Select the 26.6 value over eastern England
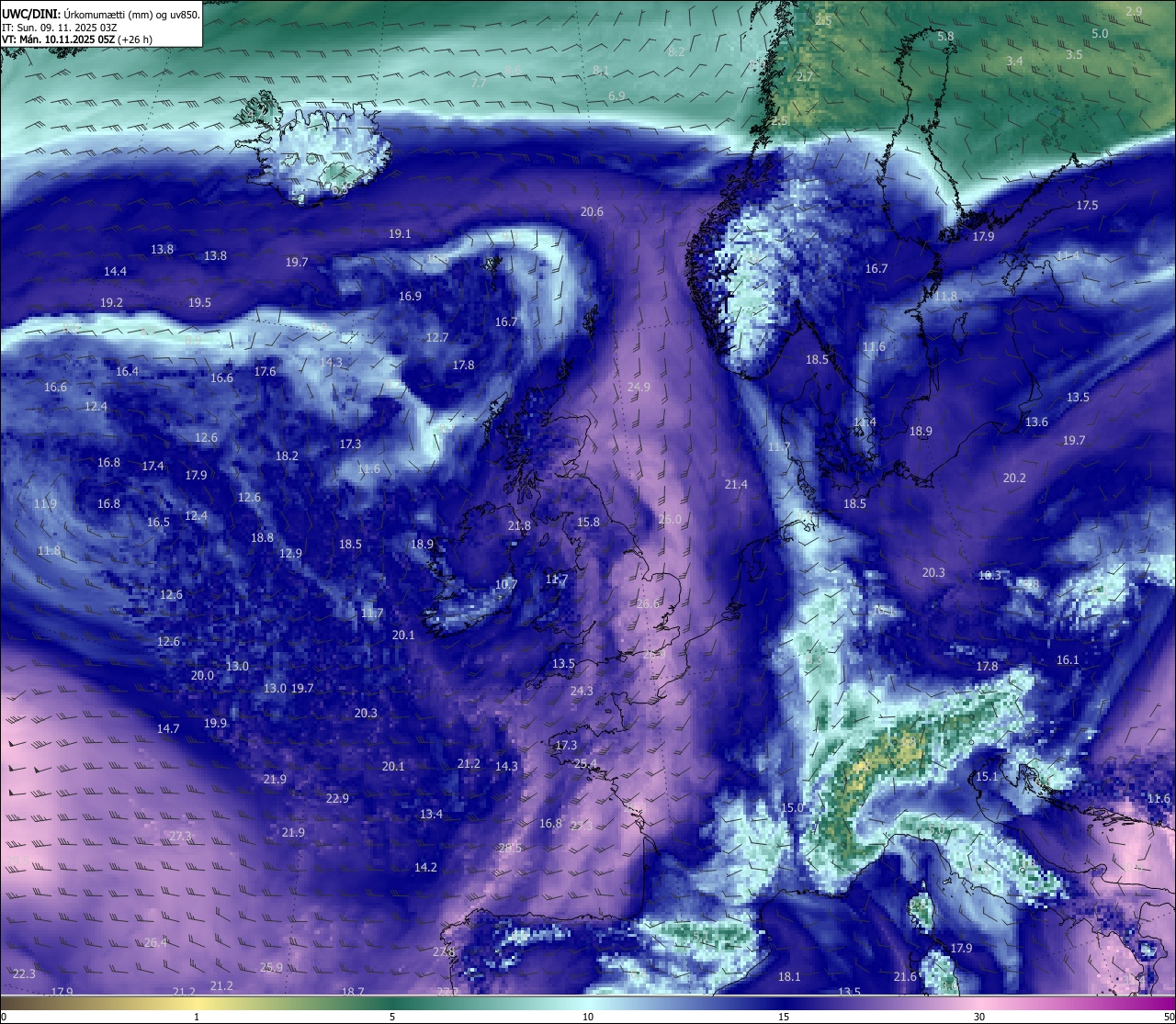Image resolution: width=1176 pixels, height=1024 pixels. (648, 603)
